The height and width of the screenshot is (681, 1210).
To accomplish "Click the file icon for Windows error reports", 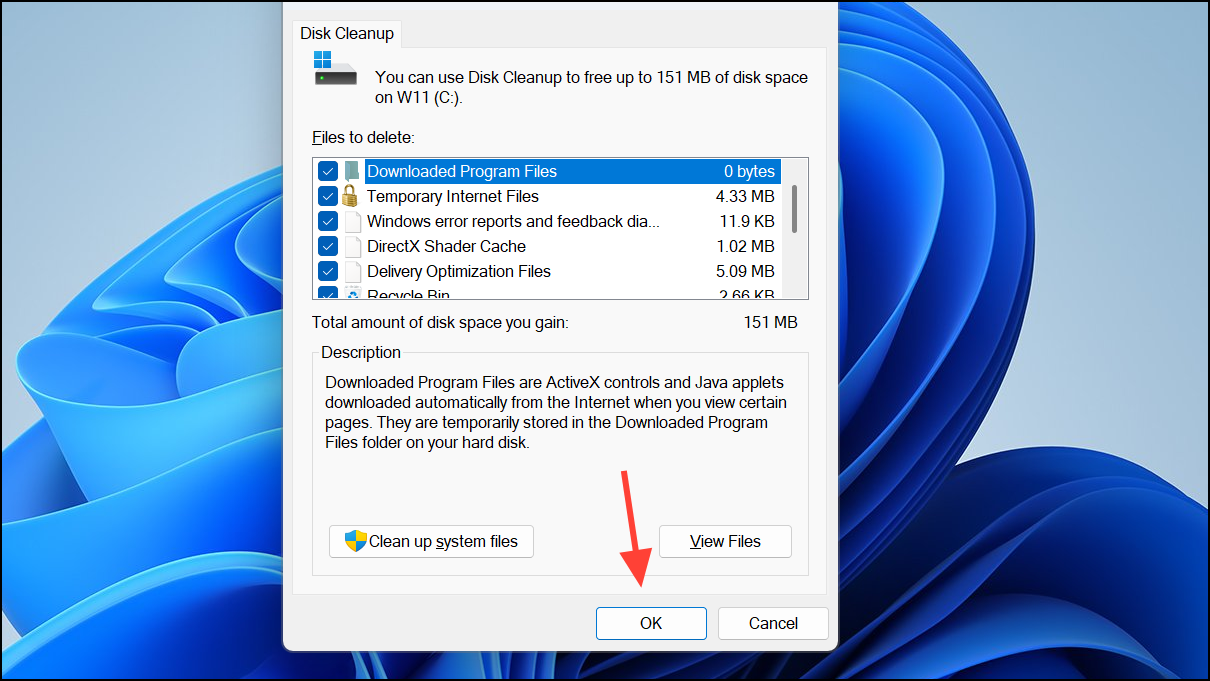I will (352, 221).
